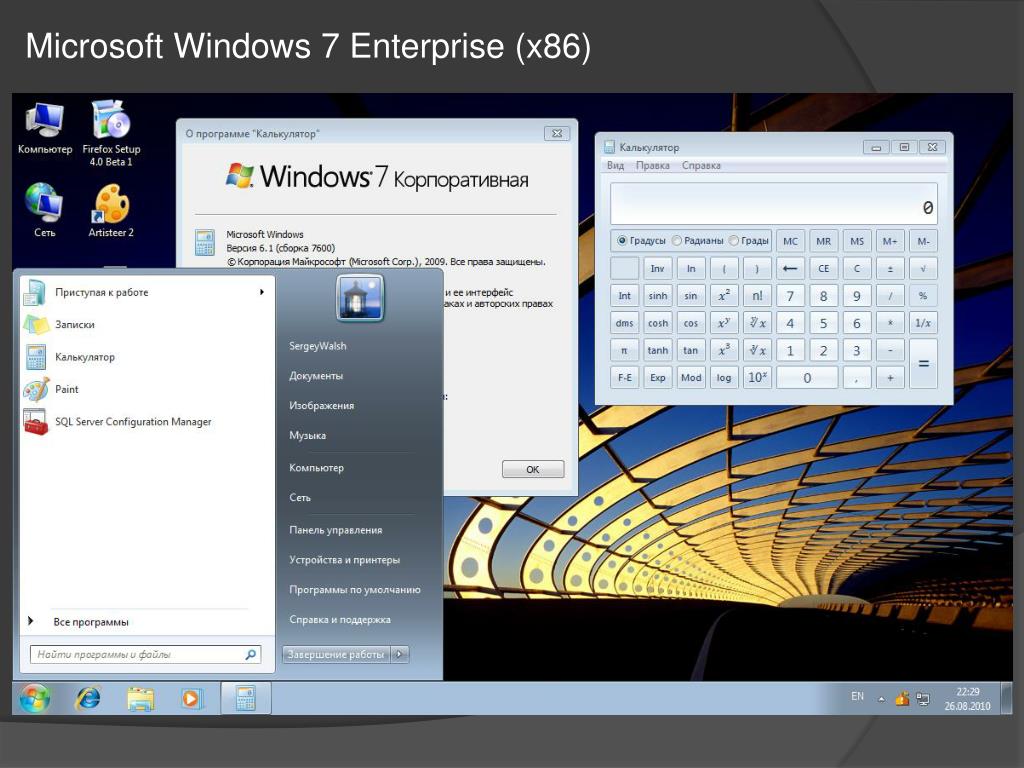Toggle the F-E notation key
The width and height of the screenshot is (1024, 768).
(x=624, y=377)
